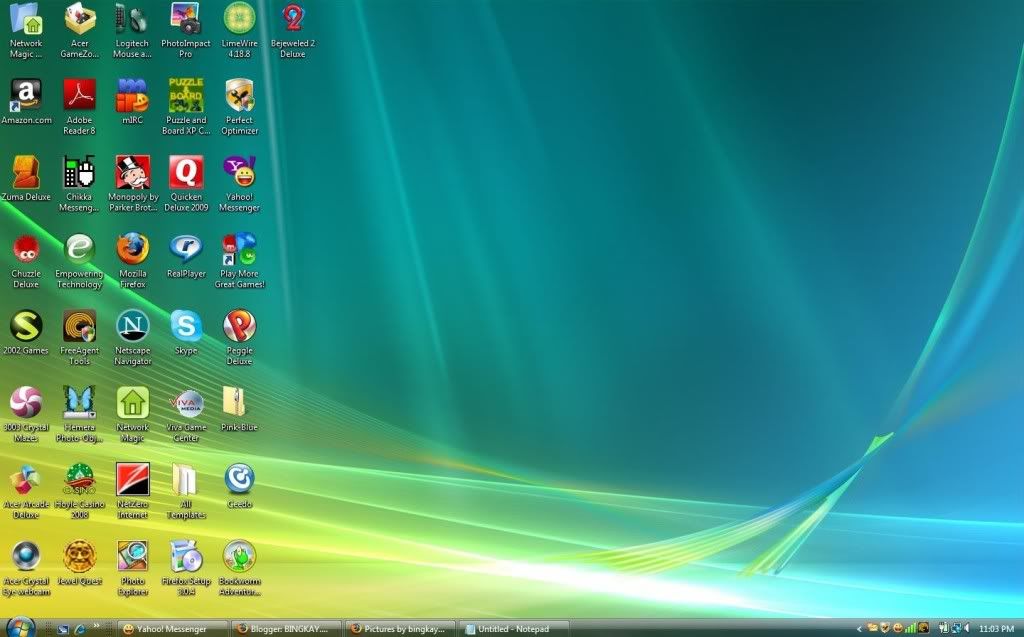The height and width of the screenshot is (637, 1024).
Task: Select the Peggle Deluxe desktop icon
Action: pos(240,337)
